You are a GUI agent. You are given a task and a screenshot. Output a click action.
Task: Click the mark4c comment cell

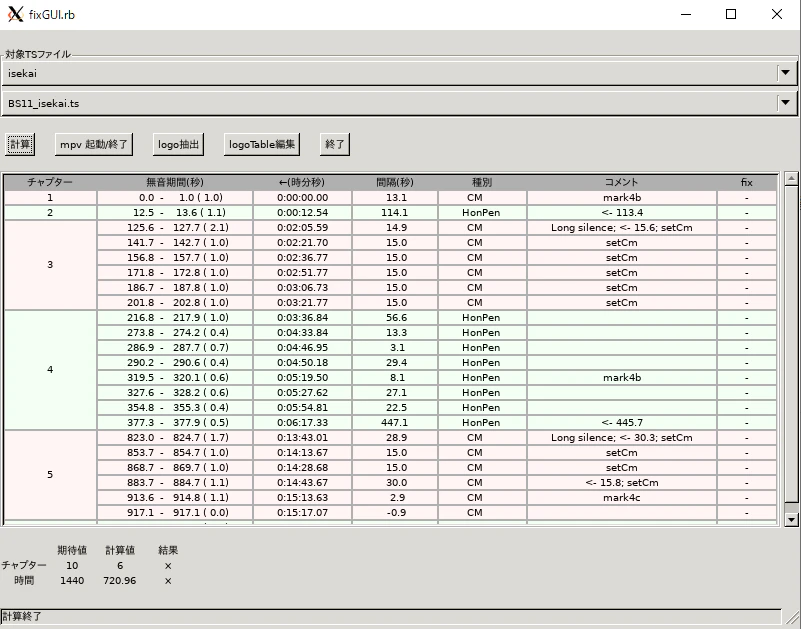click(622, 498)
